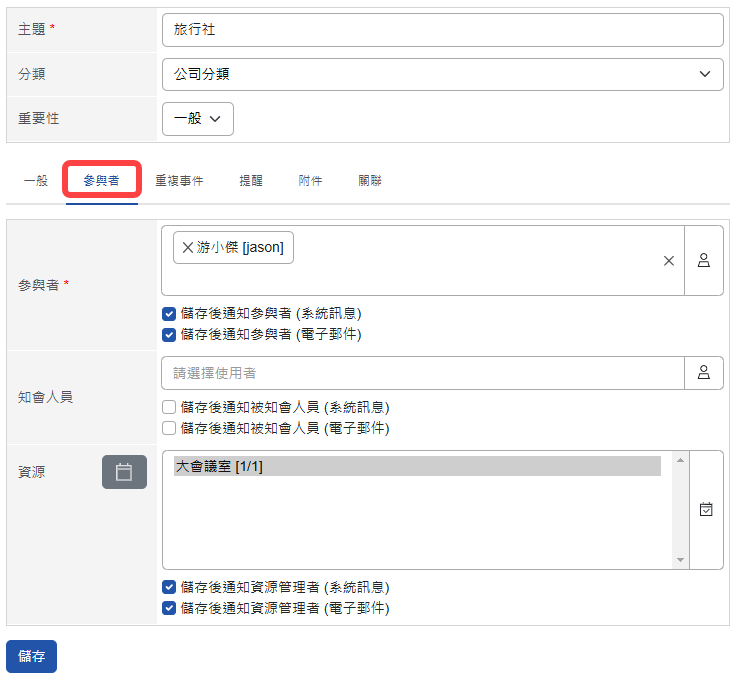Go to the 附件 tab
The width and height of the screenshot is (735, 685).
310,181
